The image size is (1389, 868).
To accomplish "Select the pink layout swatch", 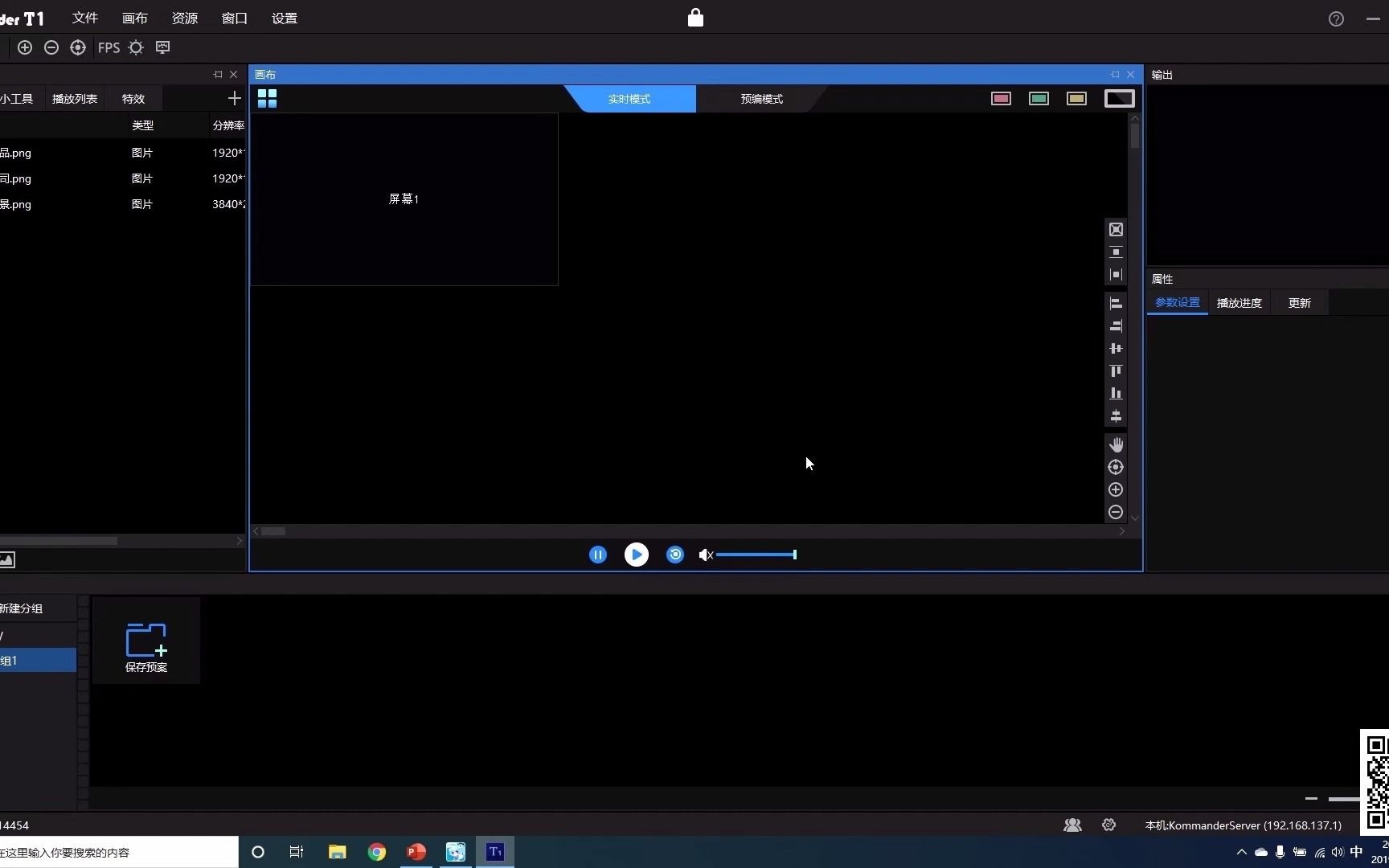I will (x=1001, y=99).
